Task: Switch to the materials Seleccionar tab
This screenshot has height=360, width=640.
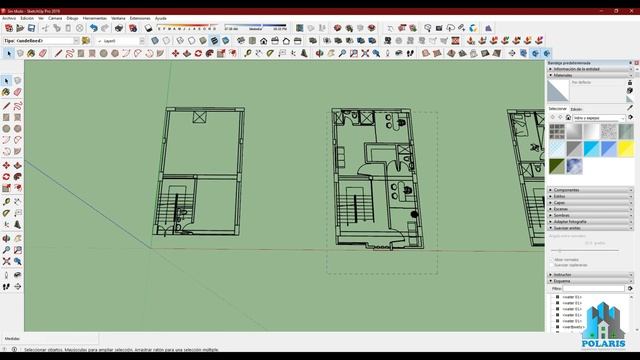Action: 558,109
